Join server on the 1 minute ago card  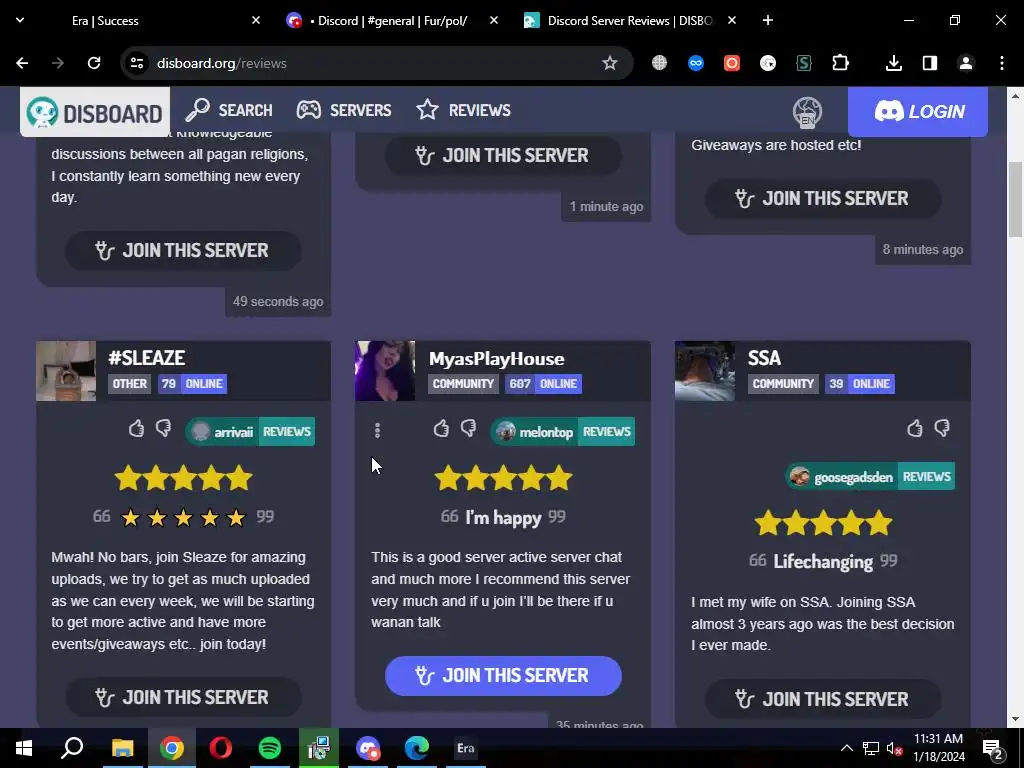point(503,155)
